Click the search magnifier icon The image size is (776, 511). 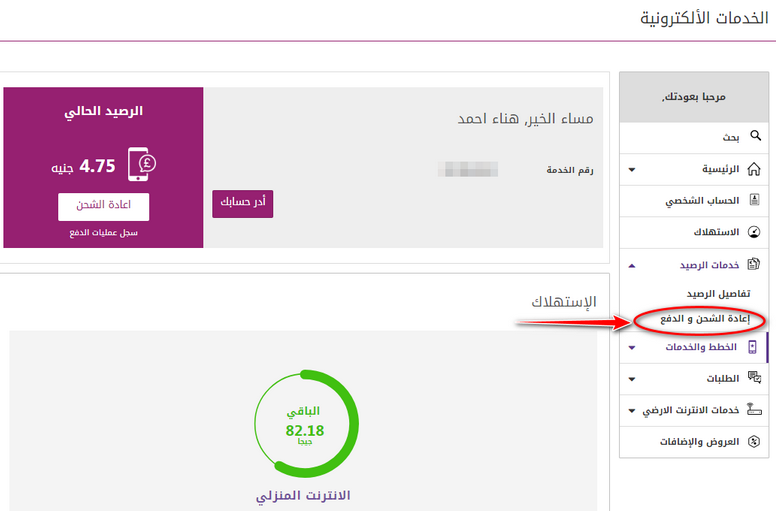tap(755, 136)
